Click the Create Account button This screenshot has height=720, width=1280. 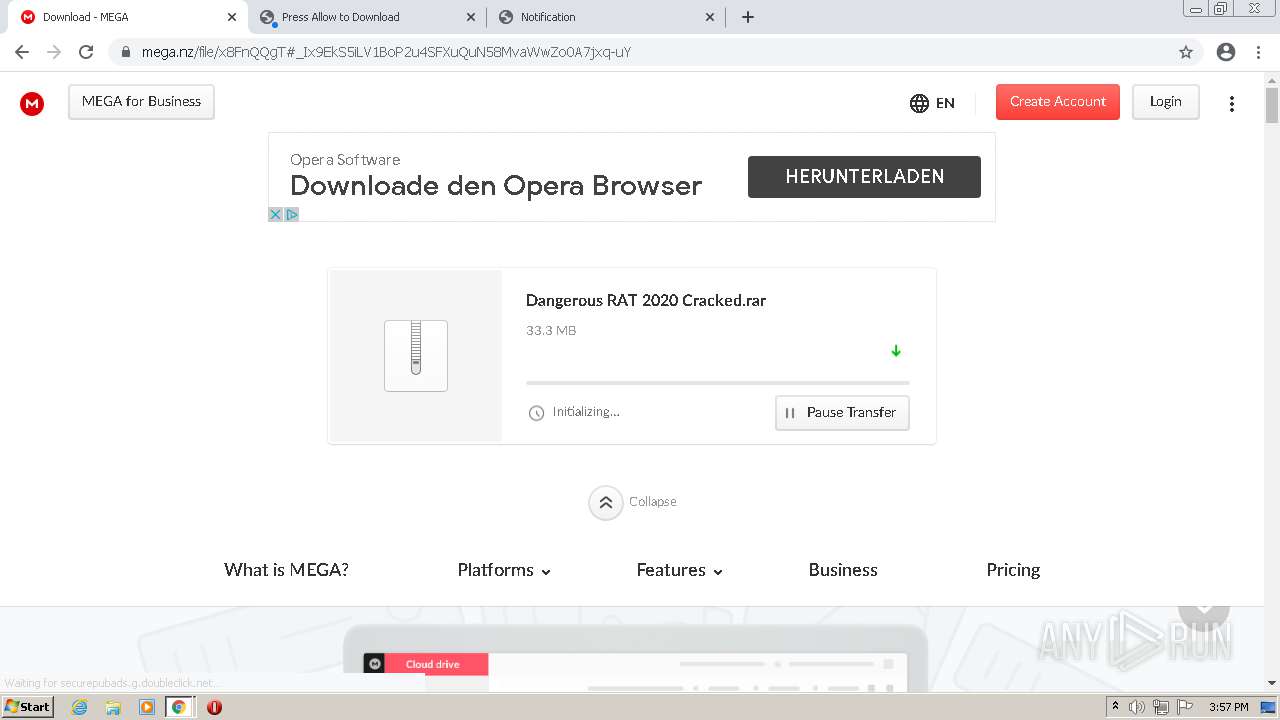(x=1058, y=102)
